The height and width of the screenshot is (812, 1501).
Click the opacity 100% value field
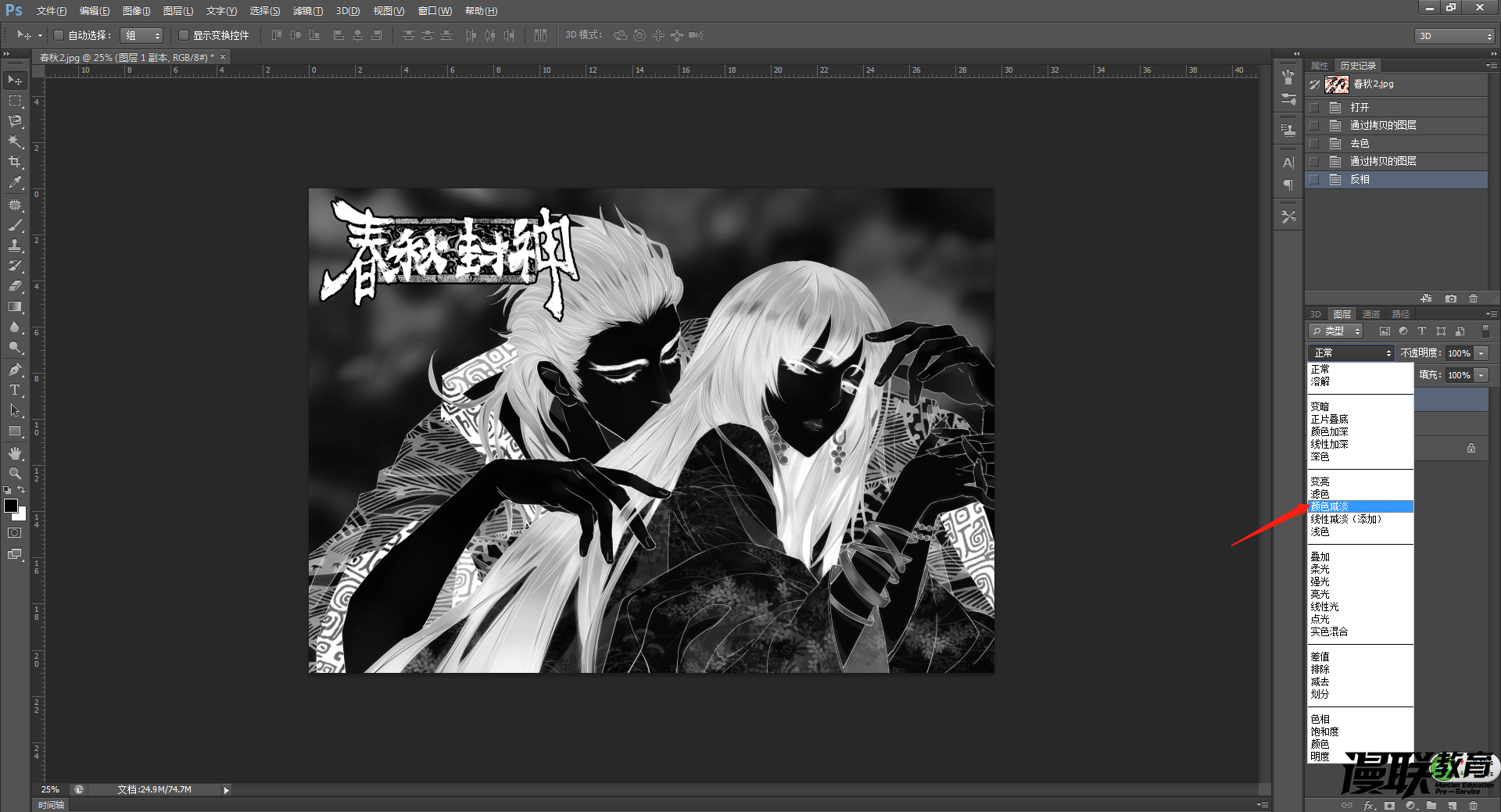click(x=1459, y=353)
